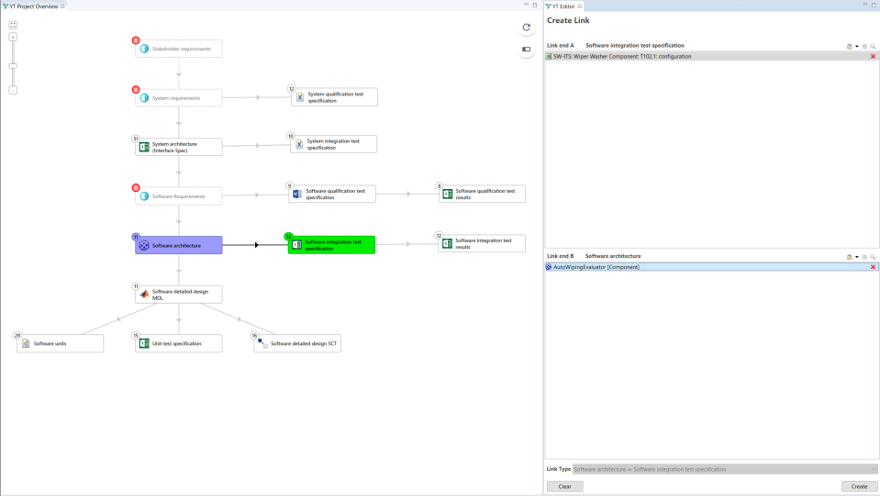Screen dimensions: 880x496
Task: Click the red badge on Stakeholder requirements
Action: [x=136, y=40]
